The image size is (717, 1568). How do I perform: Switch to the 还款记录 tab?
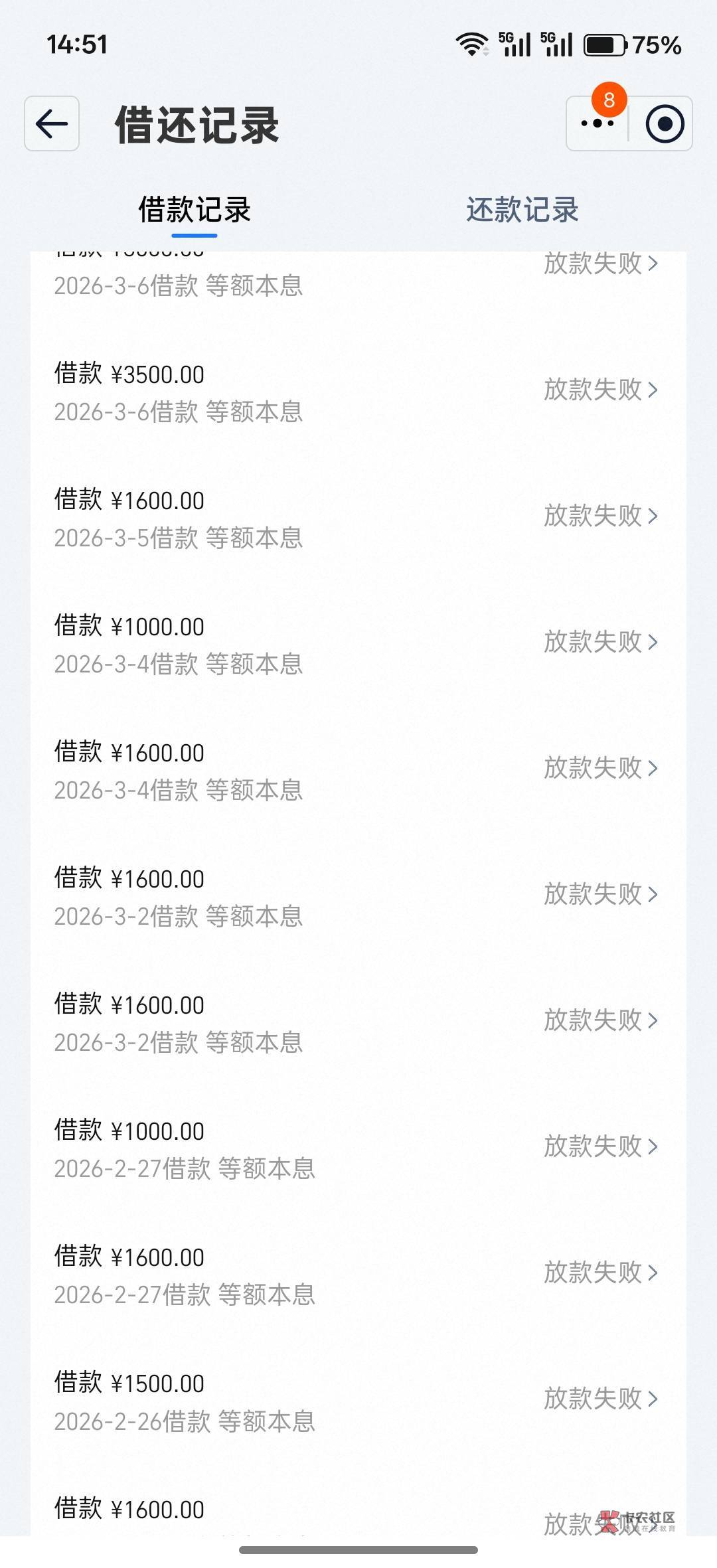click(x=522, y=210)
